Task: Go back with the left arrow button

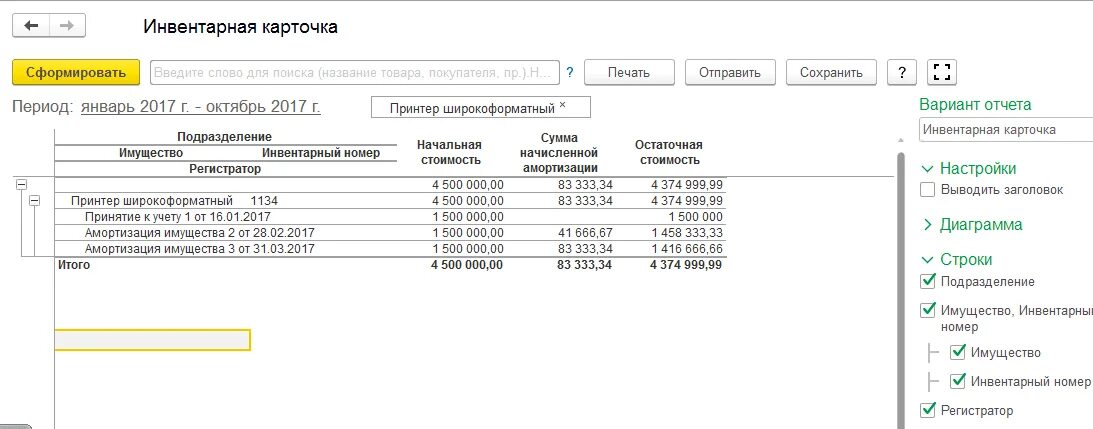Action: pyautogui.click(x=31, y=26)
